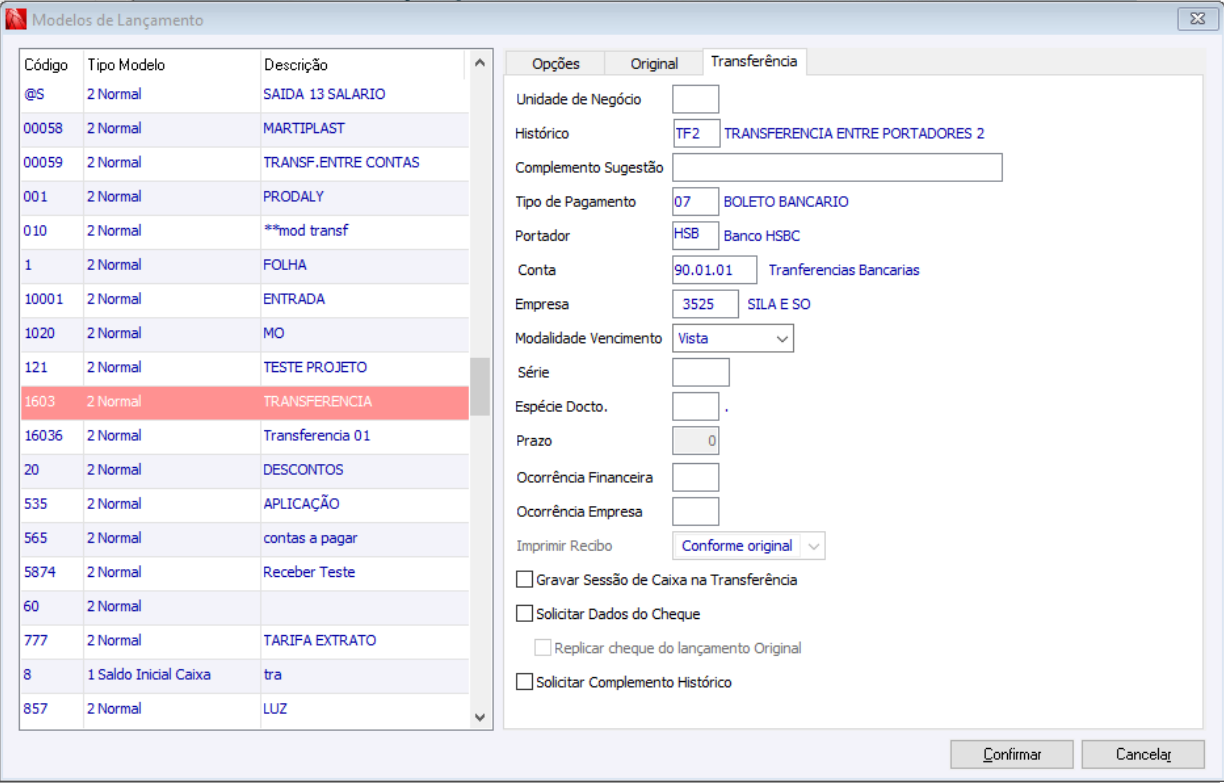
Task: Sort by the Código column header
Action: point(52,65)
